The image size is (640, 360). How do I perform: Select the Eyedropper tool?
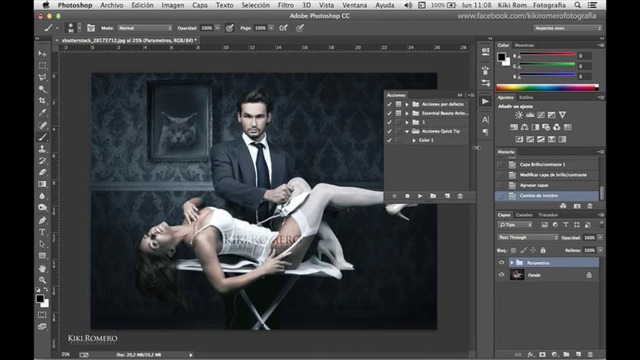(42, 113)
